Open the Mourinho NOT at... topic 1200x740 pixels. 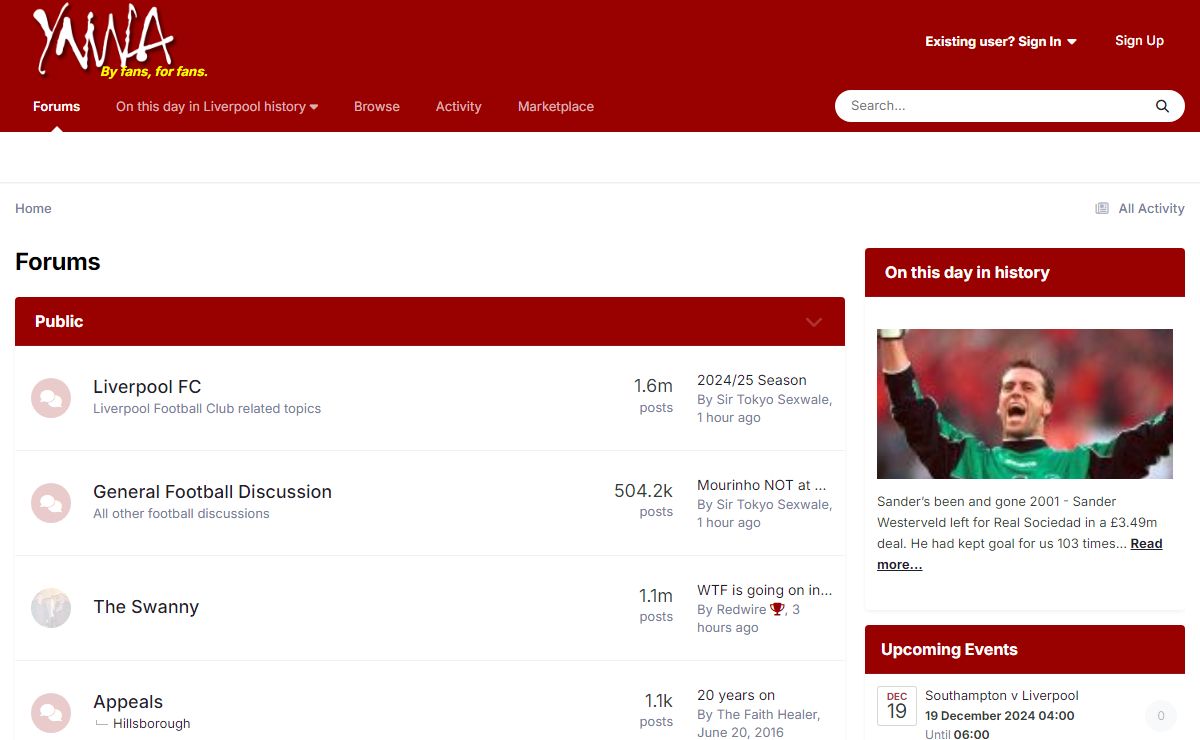click(x=762, y=485)
